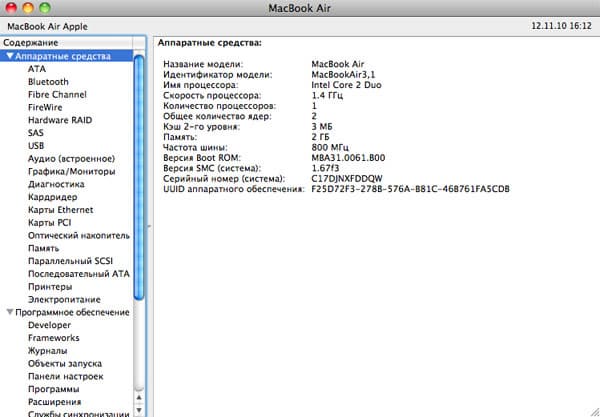Click the Intel Core 2 Duo value
This screenshot has height=417, width=600.
[x=346, y=85]
